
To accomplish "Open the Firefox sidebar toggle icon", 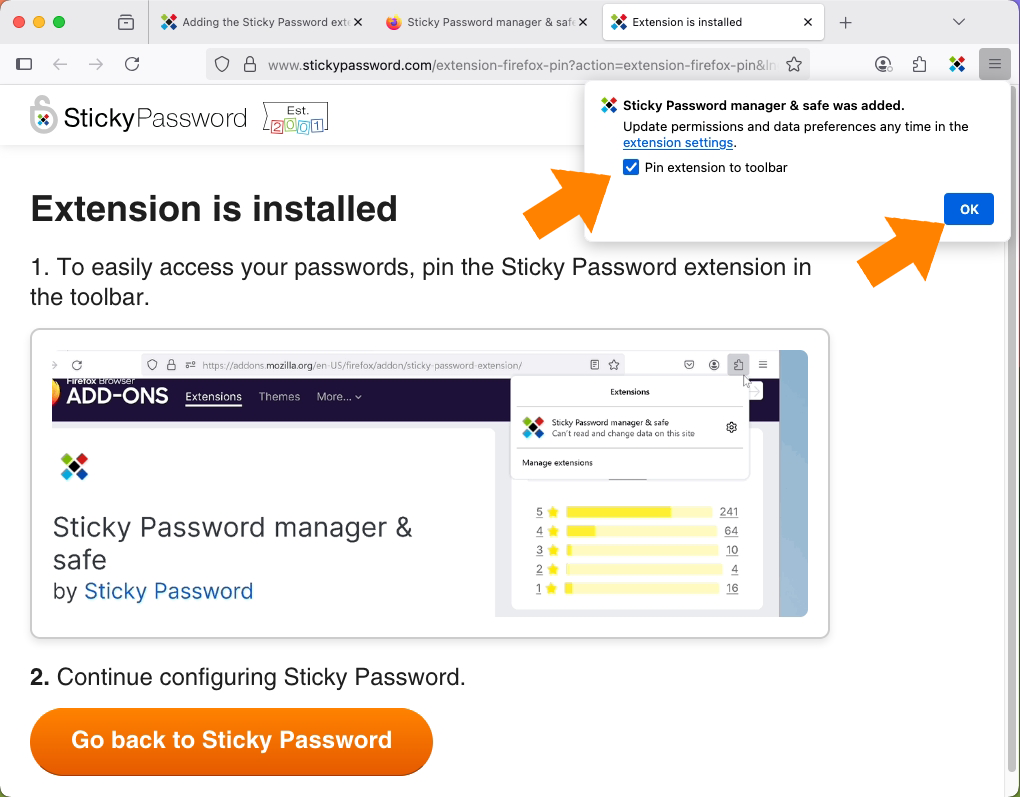I will coord(24,64).
